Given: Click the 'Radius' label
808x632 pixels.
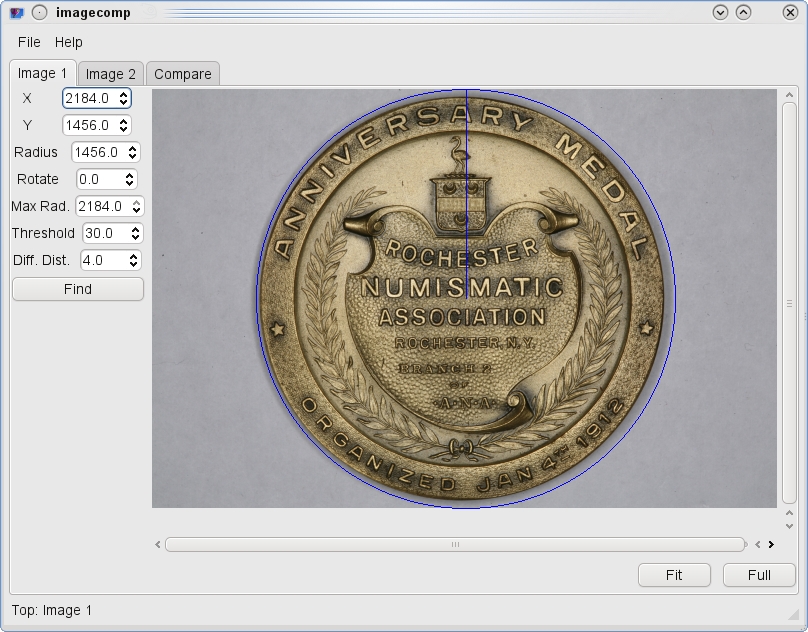Looking at the screenshot, I should point(36,153).
